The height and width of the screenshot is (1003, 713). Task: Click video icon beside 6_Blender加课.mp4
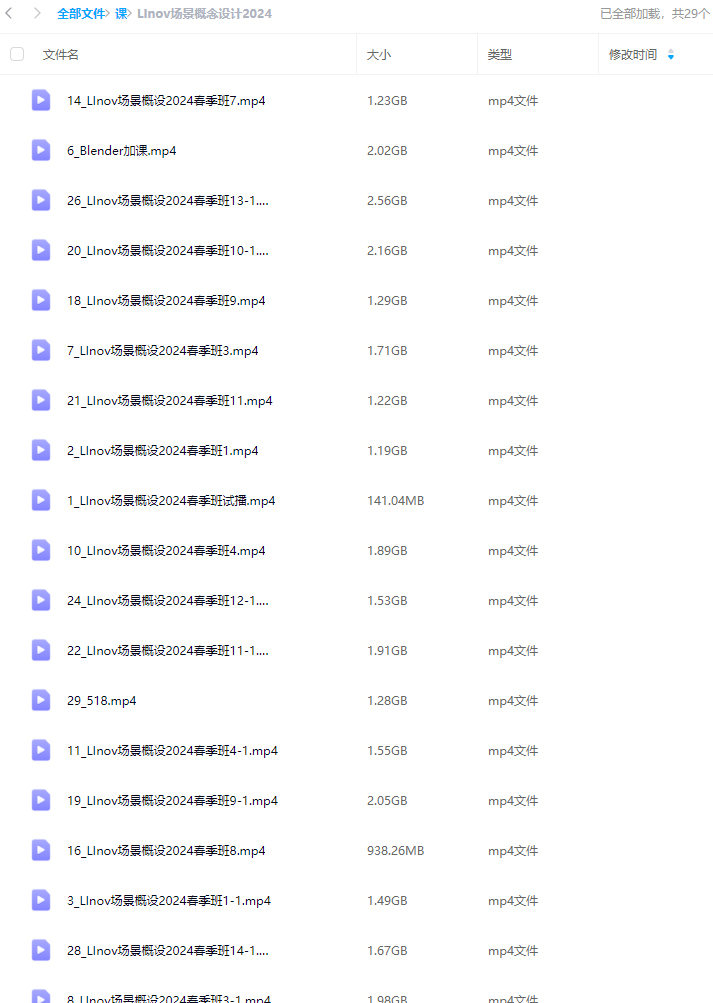coord(41,150)
